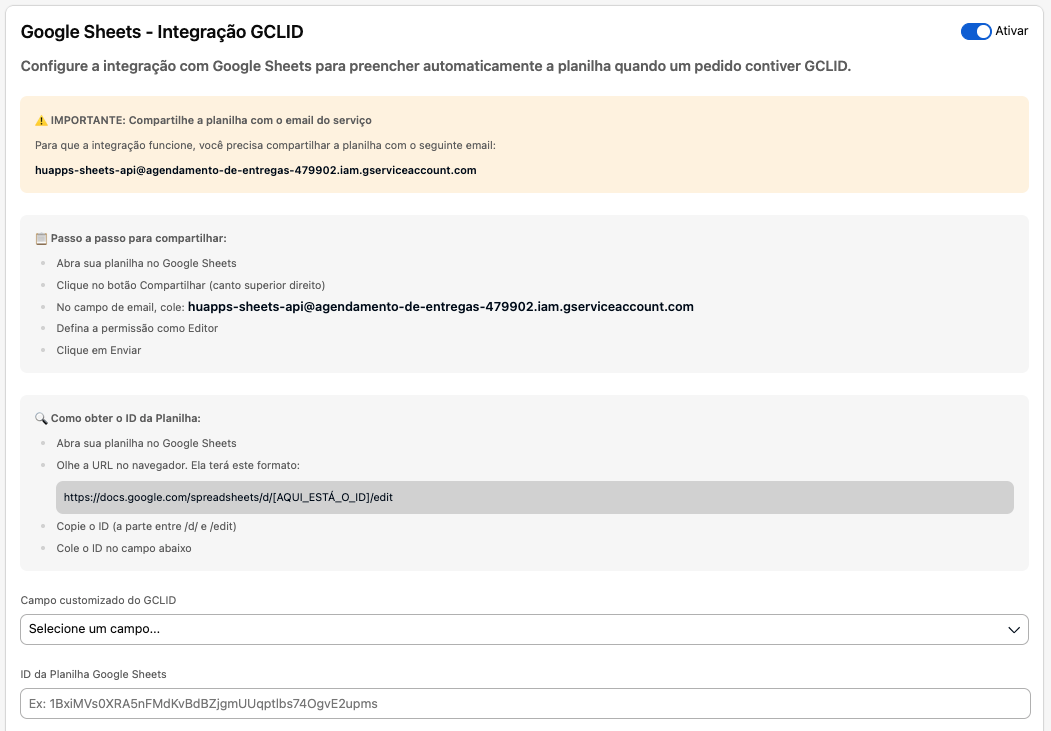Screen dimensions: 1051x731
Task: Click the Google Sheets - Integração GCLID heading
Action: [162, 31]
